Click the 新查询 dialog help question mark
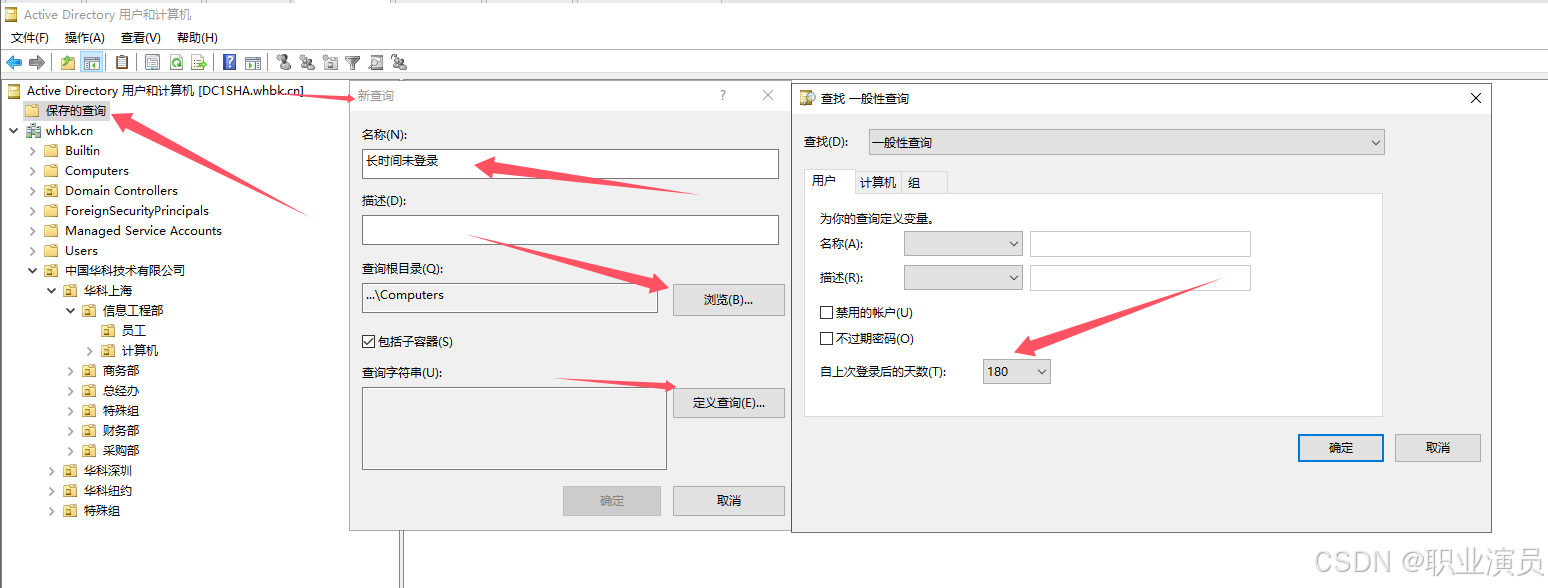 pyautogui.click(x=723, y=95)
